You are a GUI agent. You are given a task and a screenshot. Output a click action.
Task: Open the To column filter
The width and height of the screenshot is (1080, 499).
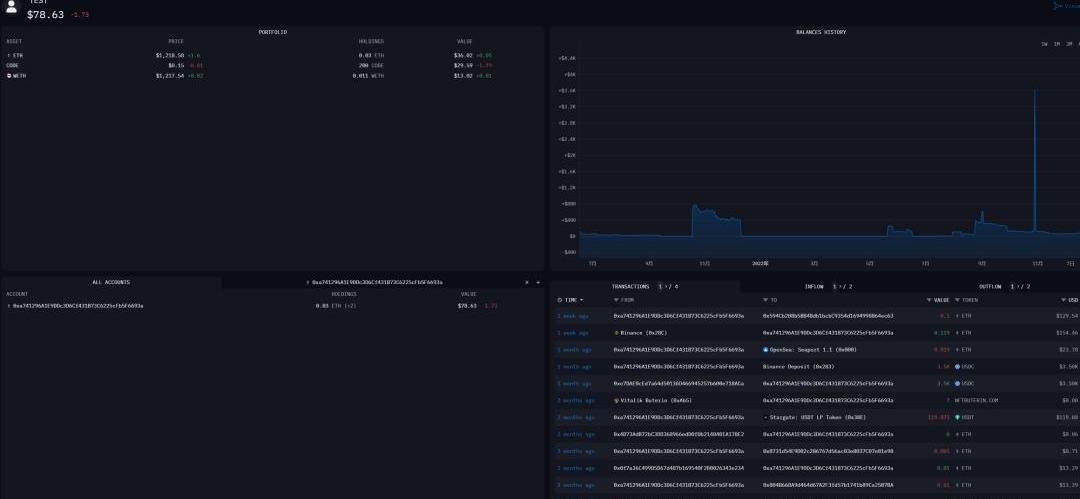tap(765, 300)
